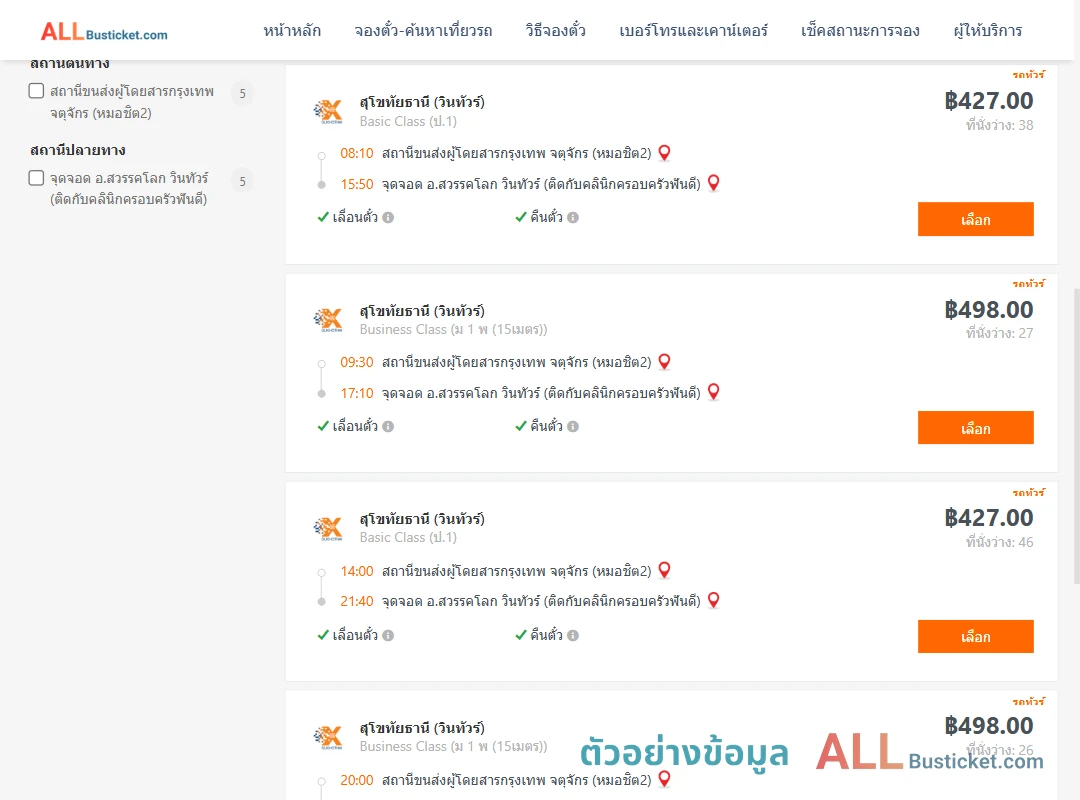
Task: Click คืนตั๋ว info icon on 14:00 trip
Action: coord(573,635)
